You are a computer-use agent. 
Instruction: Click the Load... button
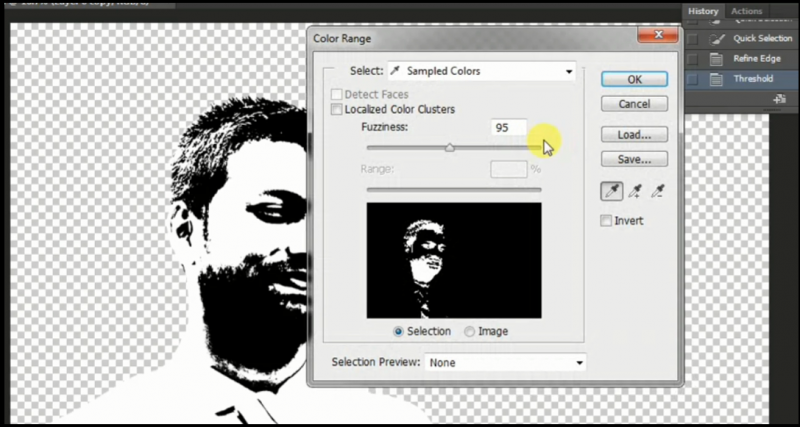click(x=634, y=135)
